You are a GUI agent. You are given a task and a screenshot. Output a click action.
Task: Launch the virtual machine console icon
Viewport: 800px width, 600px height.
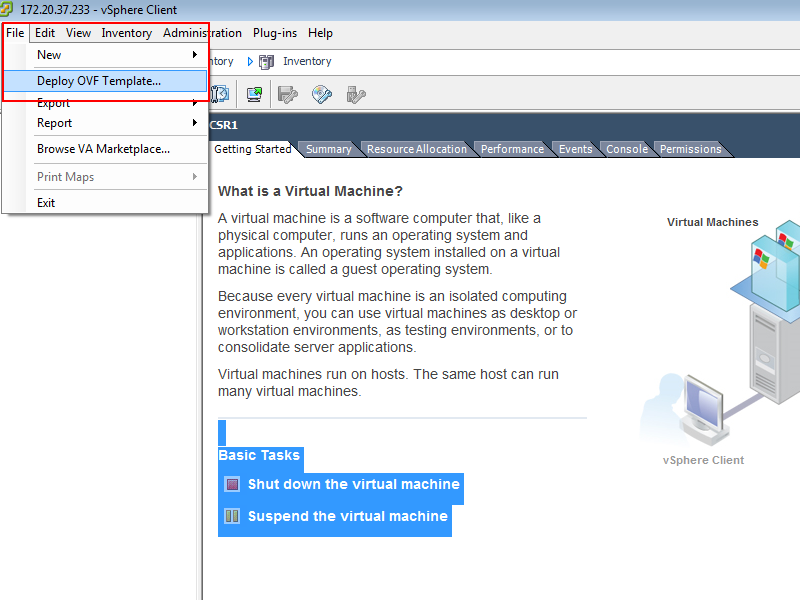coord(254,94)
